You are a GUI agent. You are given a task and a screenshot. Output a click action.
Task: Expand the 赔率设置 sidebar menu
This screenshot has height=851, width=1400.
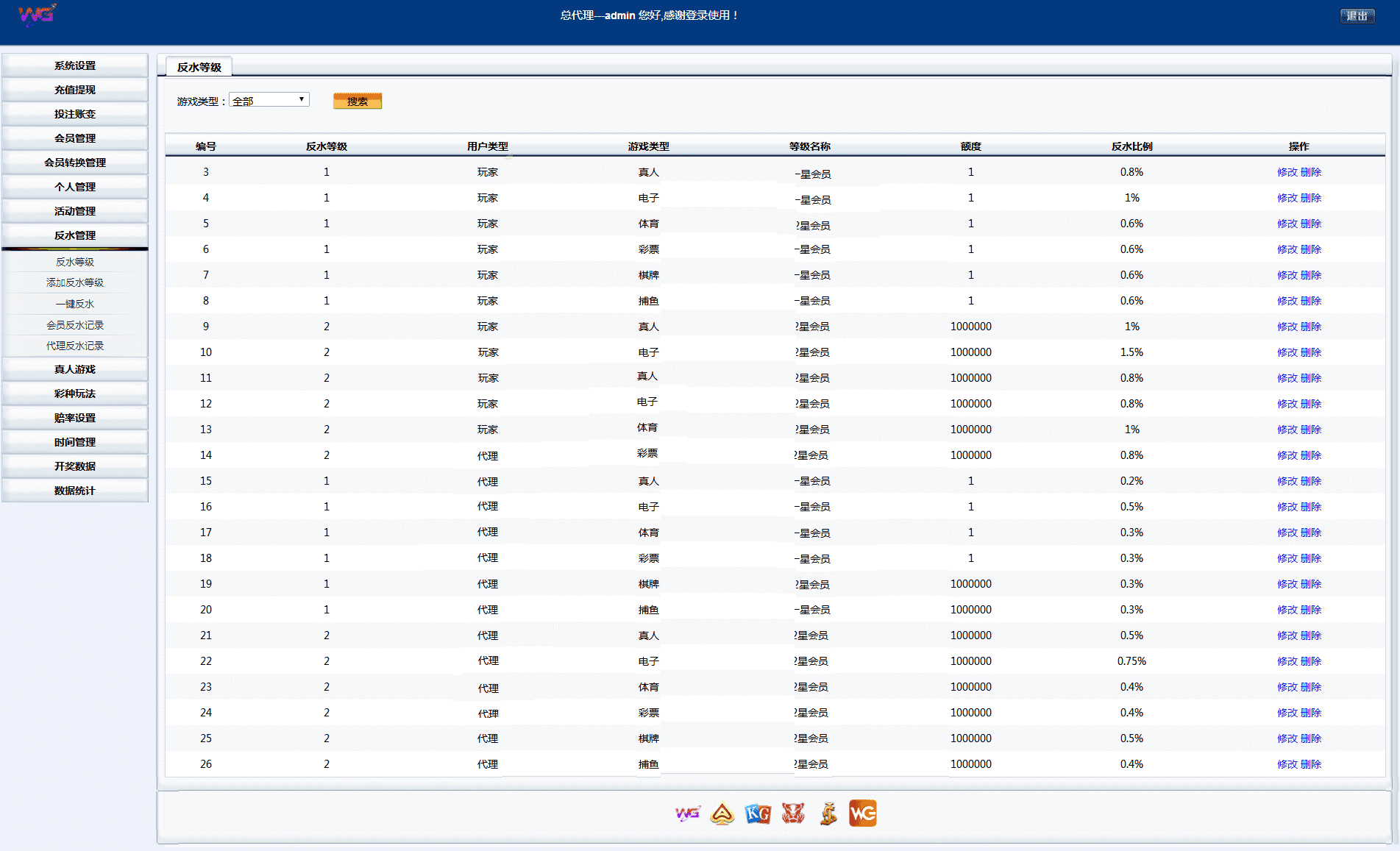[x=75, y=418]
